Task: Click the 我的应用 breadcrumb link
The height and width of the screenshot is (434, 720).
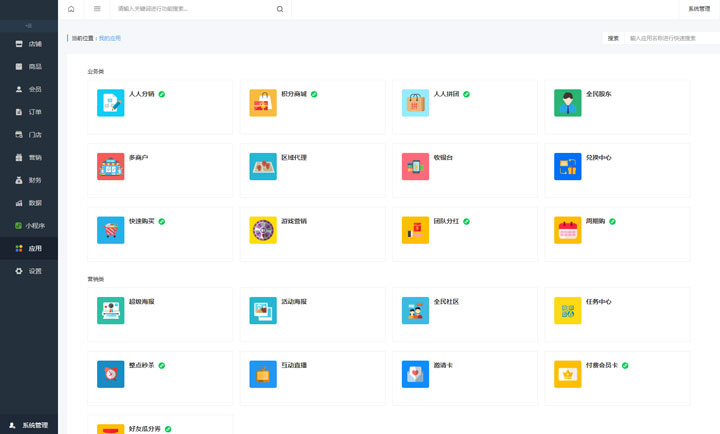Action: tap(110, 38)
